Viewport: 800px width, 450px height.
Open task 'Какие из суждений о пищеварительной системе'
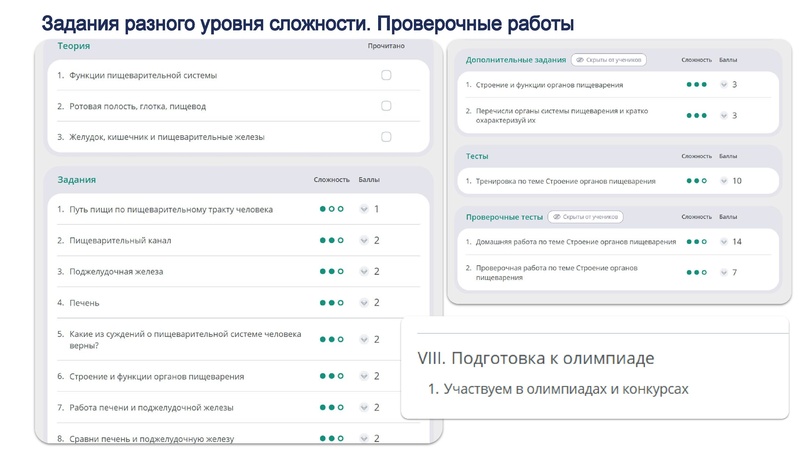click(x=185, y=339)
